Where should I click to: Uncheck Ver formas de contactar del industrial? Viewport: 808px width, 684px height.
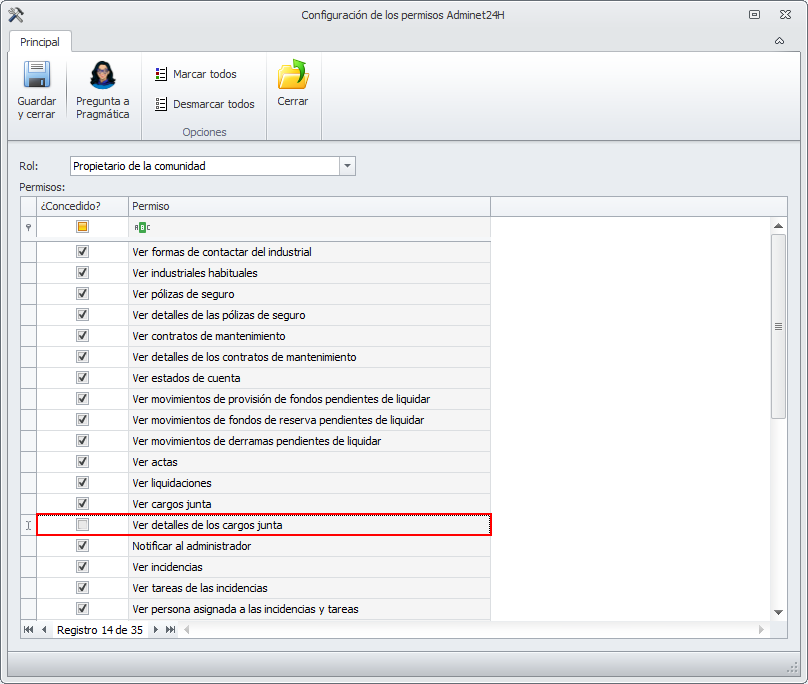pos(82,252)
